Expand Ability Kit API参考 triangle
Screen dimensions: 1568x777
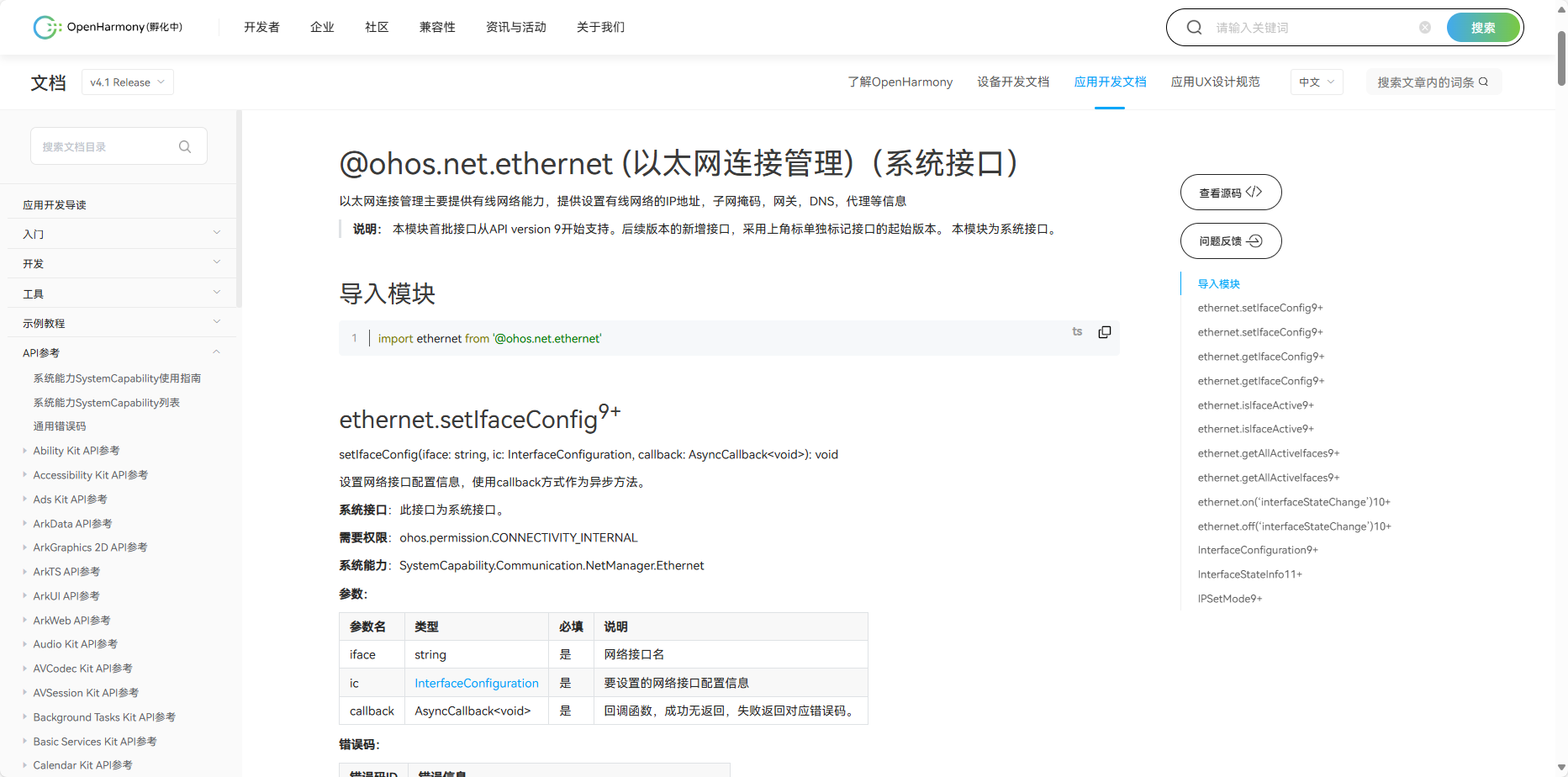pos(24,451)
